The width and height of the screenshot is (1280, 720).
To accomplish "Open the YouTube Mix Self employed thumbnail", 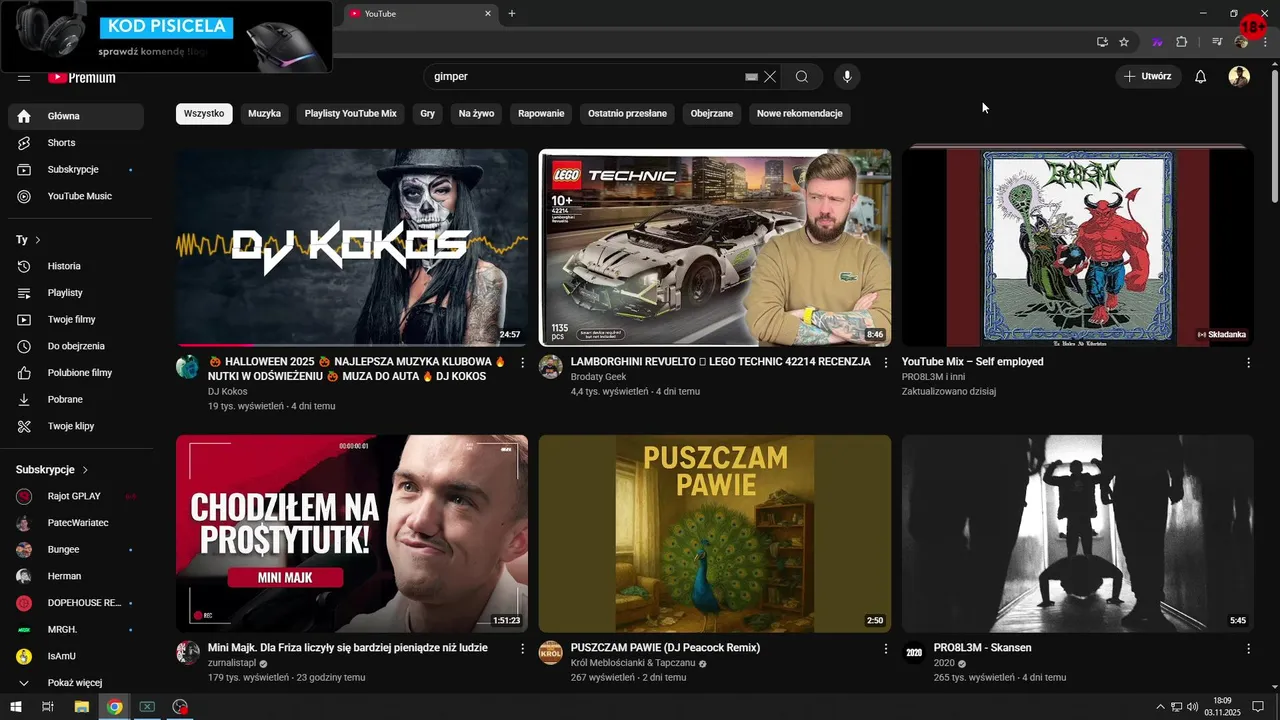I will (x=1078, y=247).
